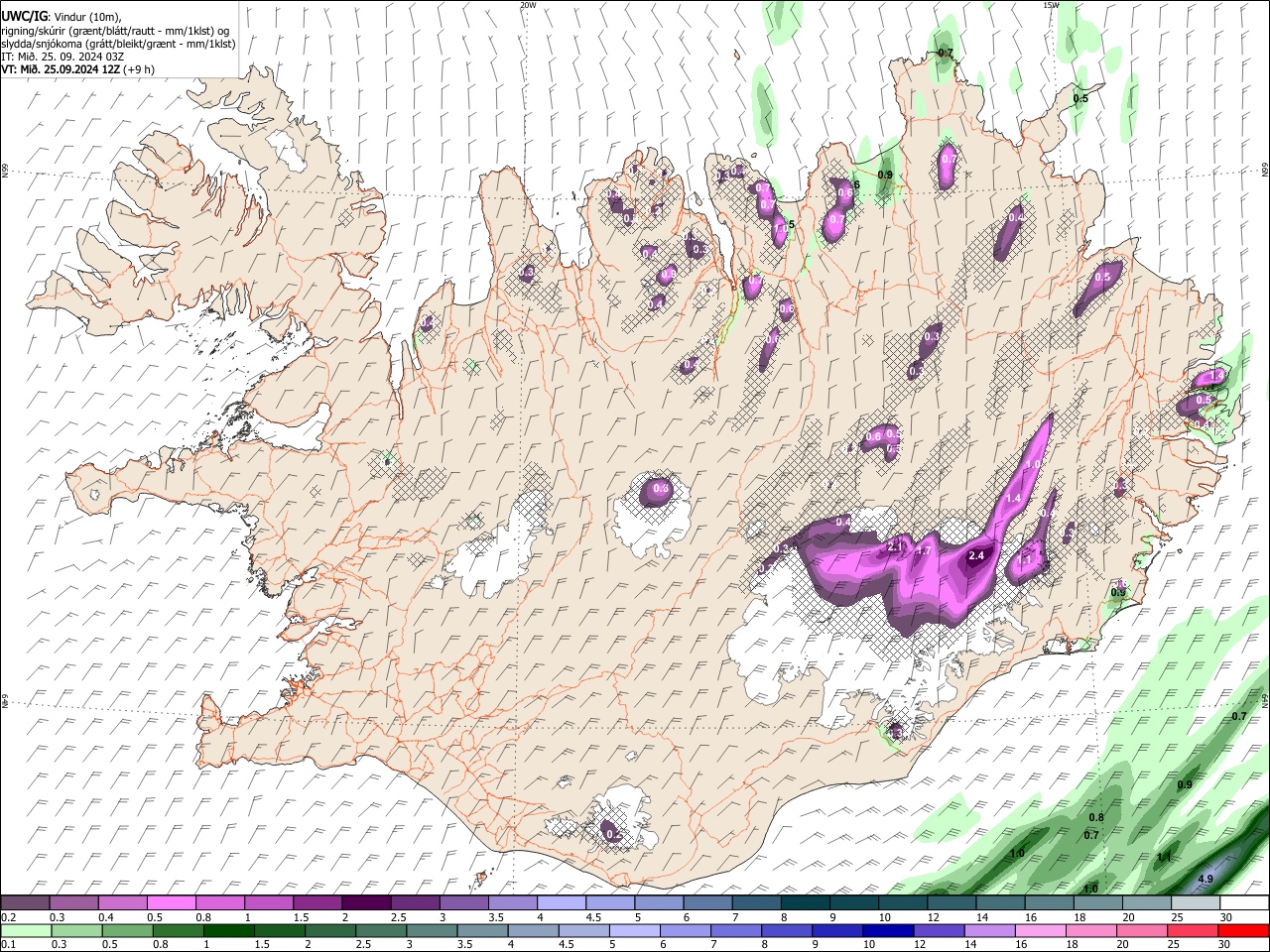Pick the bright red 30 swatch in lower legend

coord(1243,931)
